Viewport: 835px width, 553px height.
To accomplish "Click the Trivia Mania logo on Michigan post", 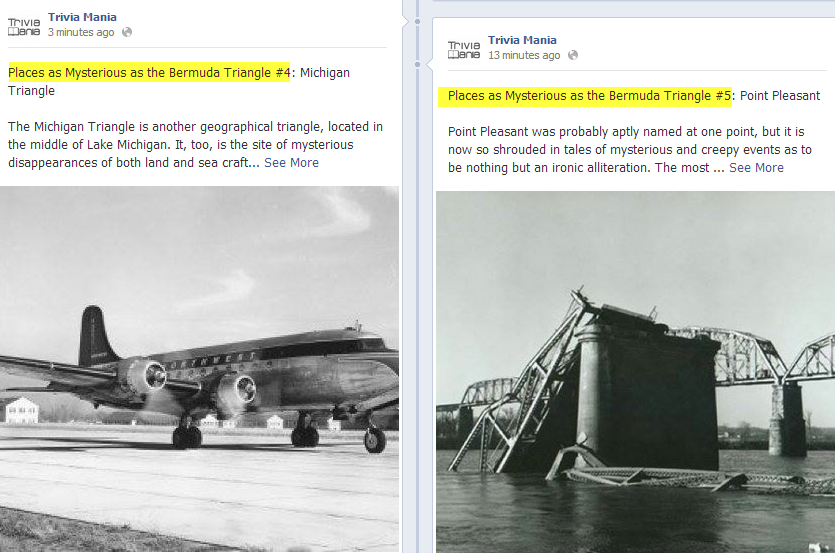I will pos(24,26).
